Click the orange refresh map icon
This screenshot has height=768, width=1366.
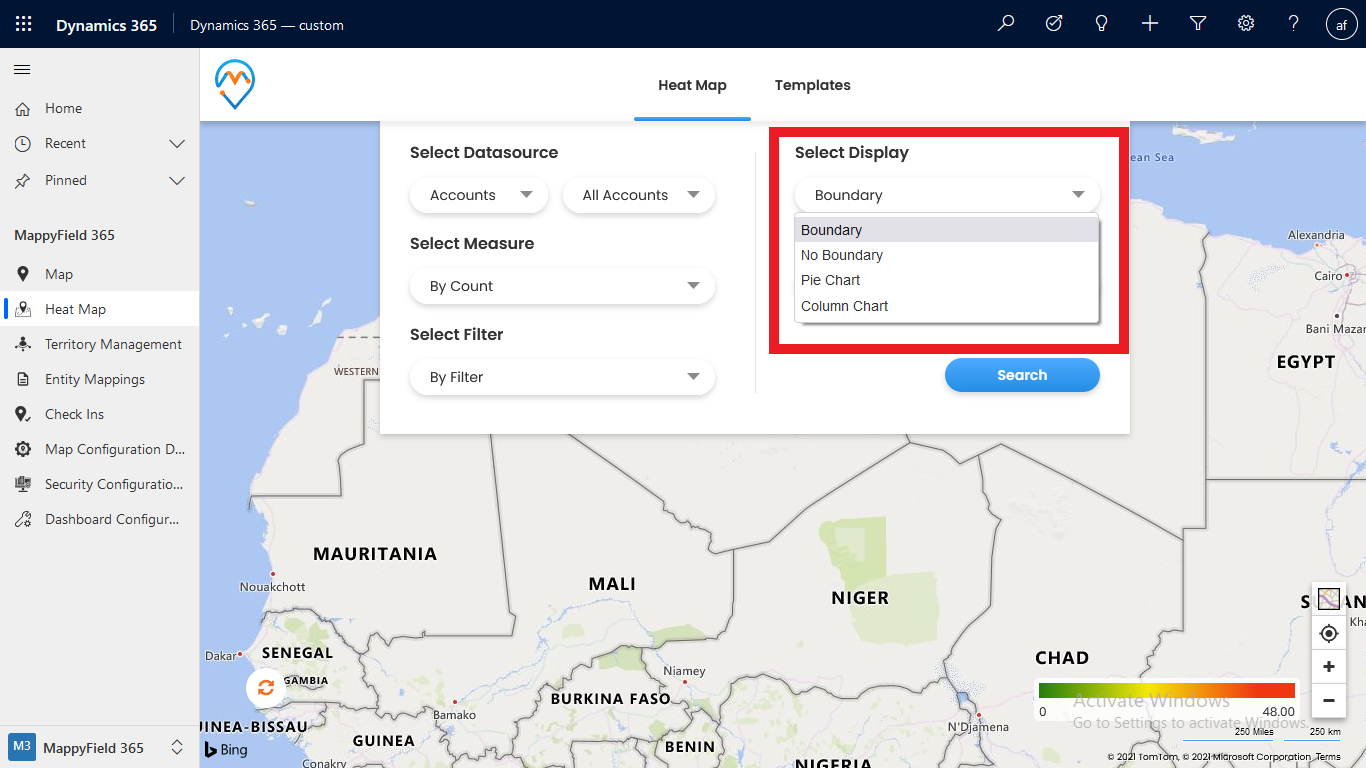265,687
